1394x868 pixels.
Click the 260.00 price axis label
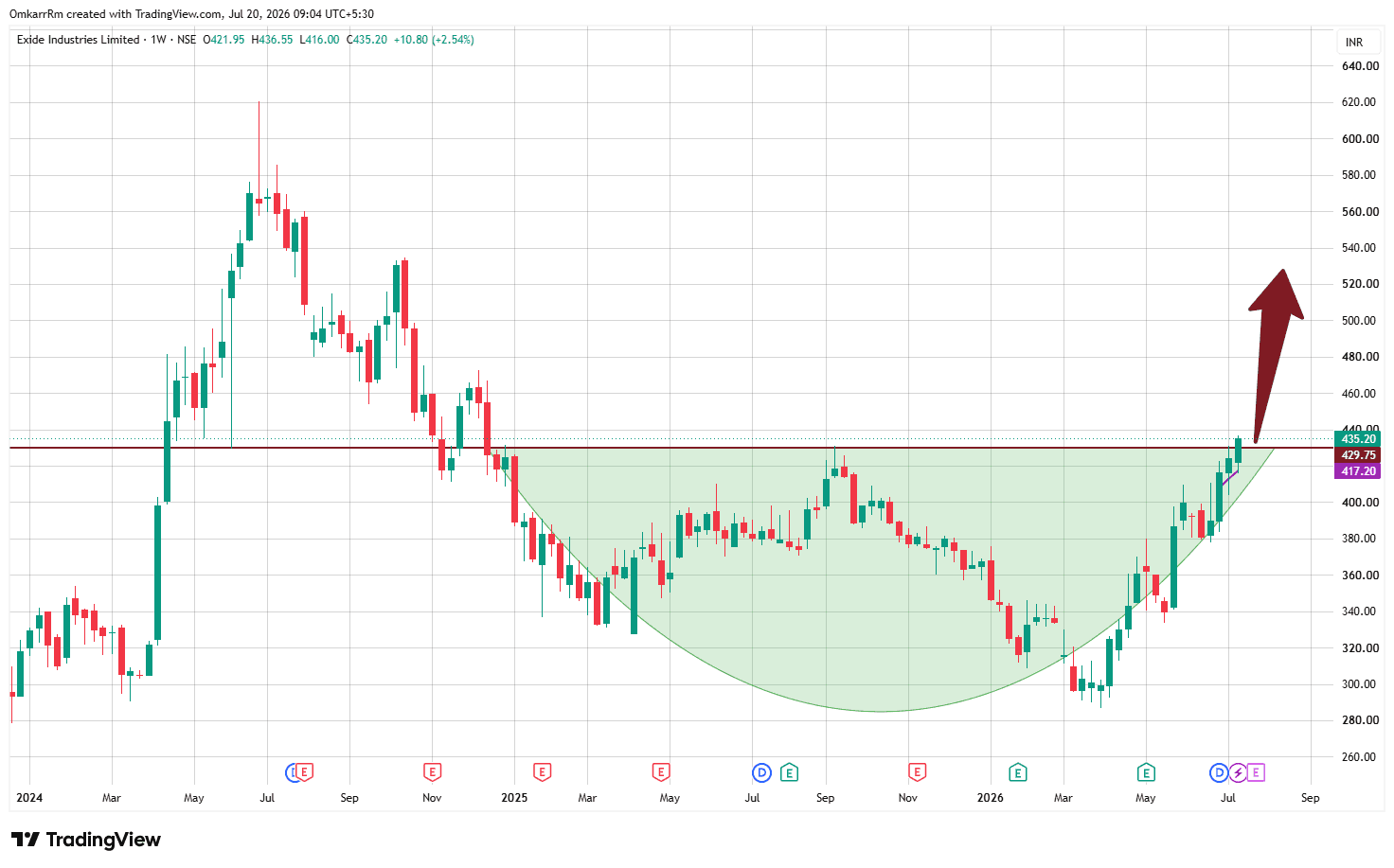coord(1360,757)
